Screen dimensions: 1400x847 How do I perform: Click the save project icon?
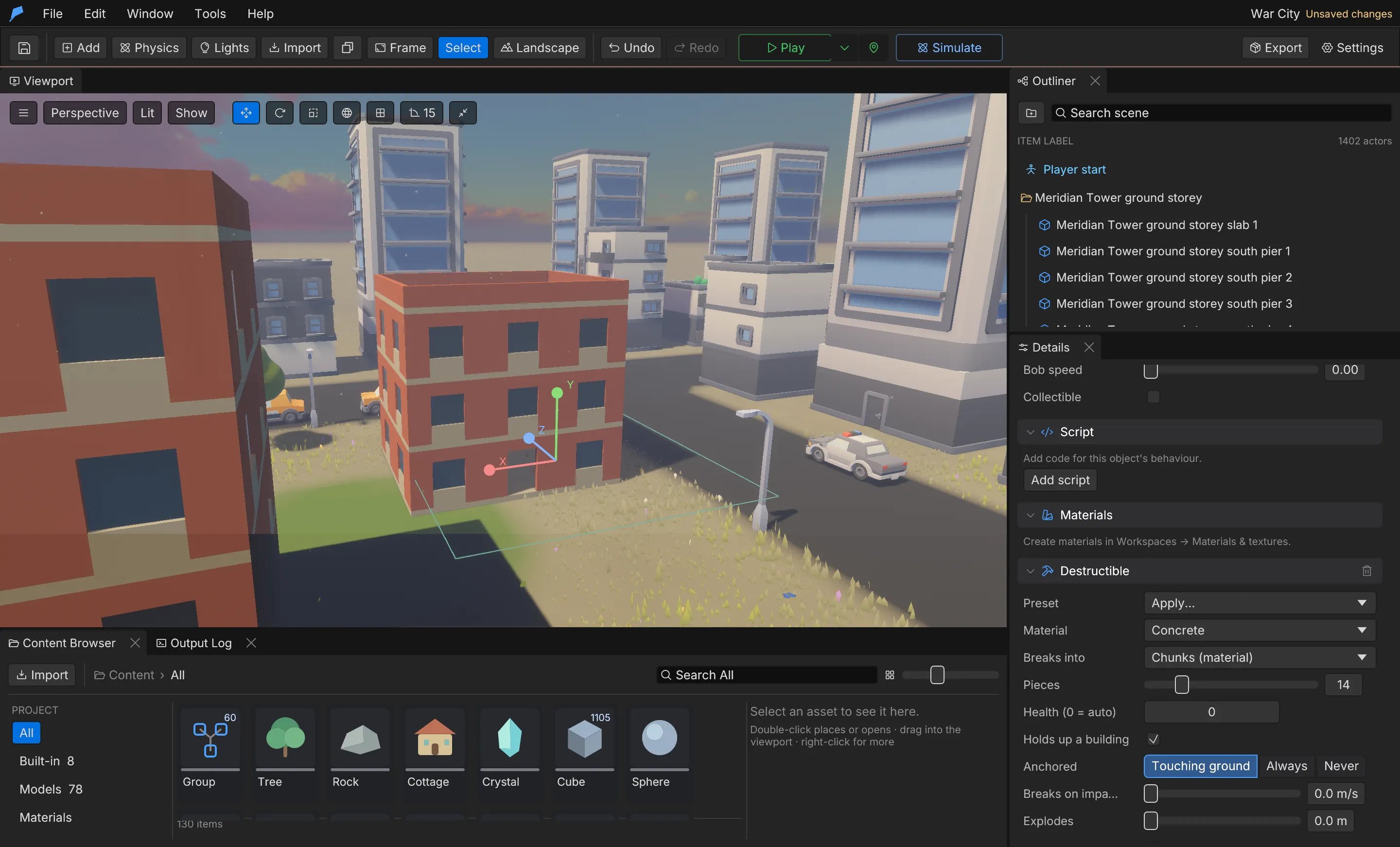(x=24, y=48)
